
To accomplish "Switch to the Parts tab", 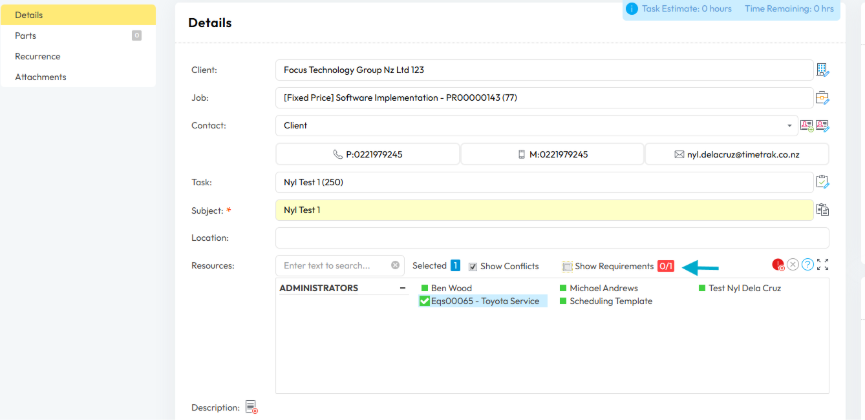I will pyautogui.click(x=26, y=36).
